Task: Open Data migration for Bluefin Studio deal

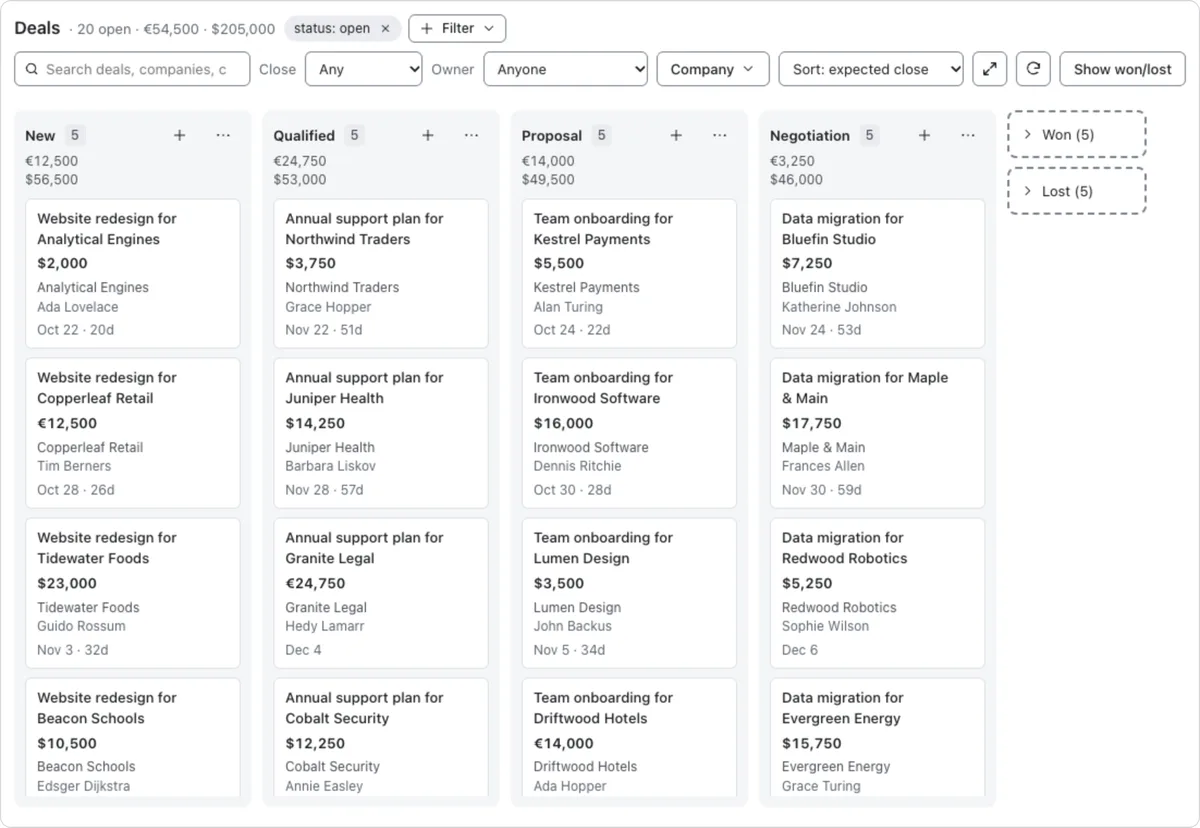Action: [877, 274]
